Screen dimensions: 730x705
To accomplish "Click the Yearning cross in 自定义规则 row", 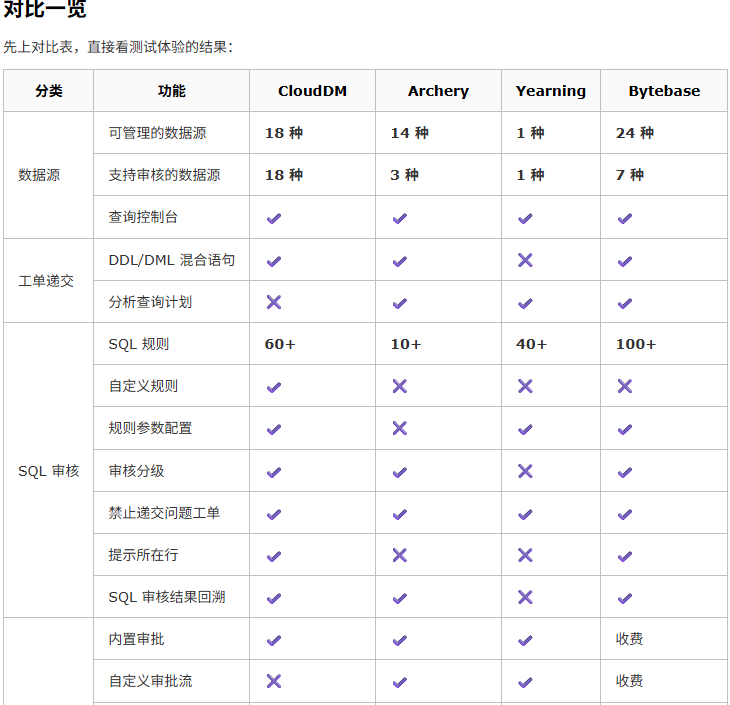I will click(x=525, y=386).
